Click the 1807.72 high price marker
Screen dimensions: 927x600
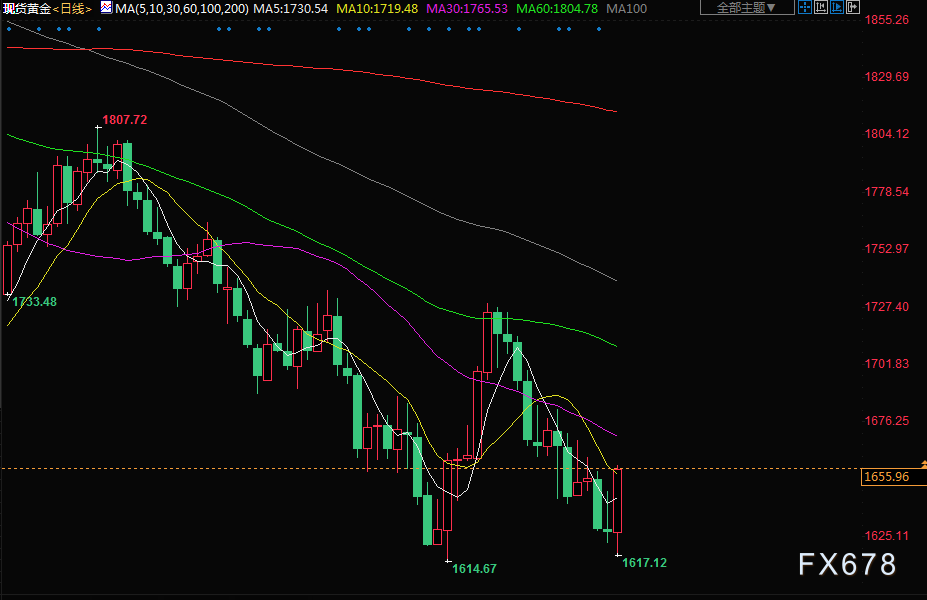point(124,119)
